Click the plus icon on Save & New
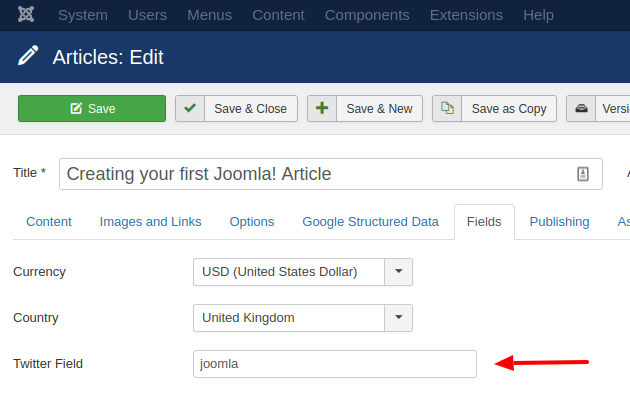630x394 pixels. click(322, 108)
